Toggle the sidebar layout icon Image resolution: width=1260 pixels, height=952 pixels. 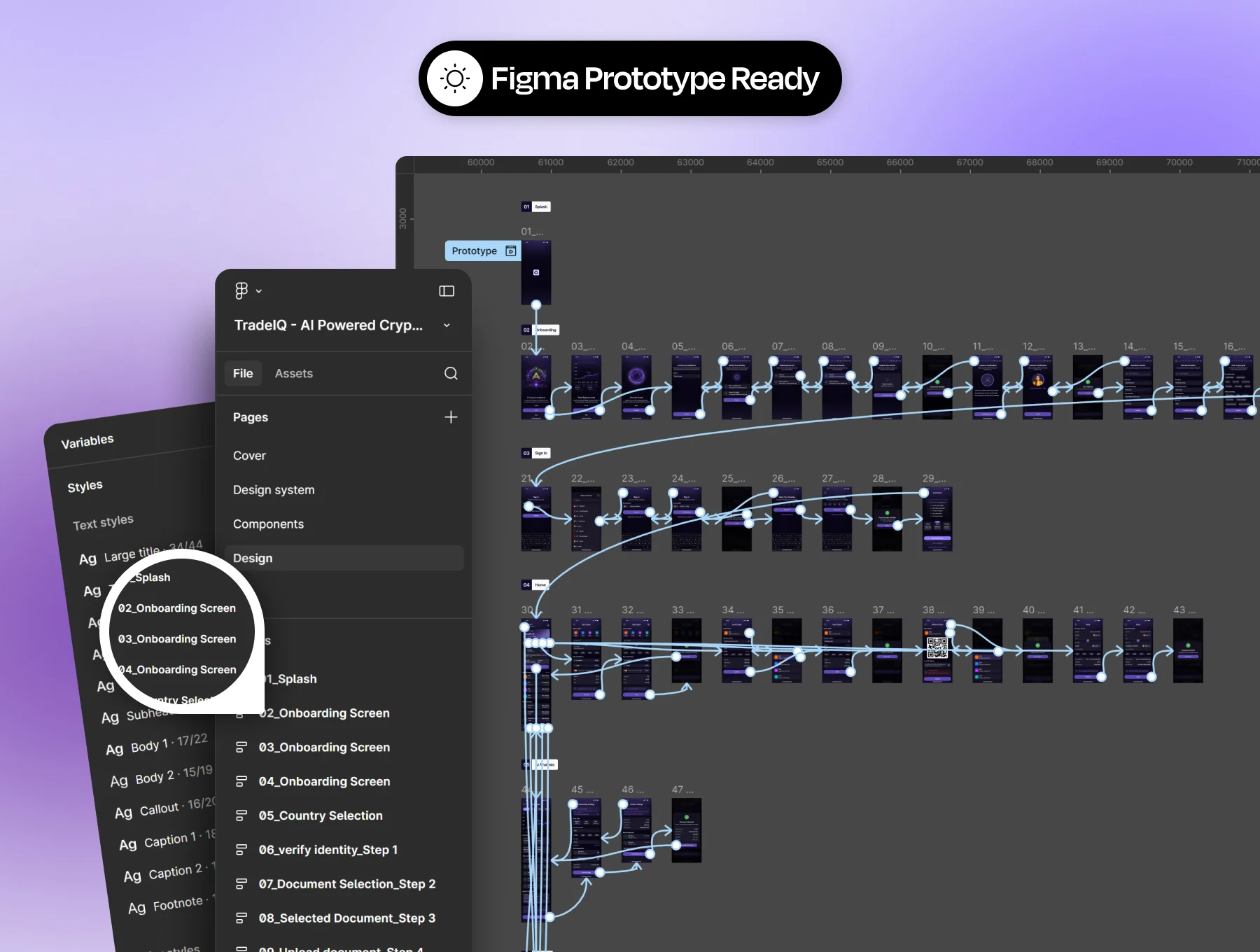(x=447, y=291)
